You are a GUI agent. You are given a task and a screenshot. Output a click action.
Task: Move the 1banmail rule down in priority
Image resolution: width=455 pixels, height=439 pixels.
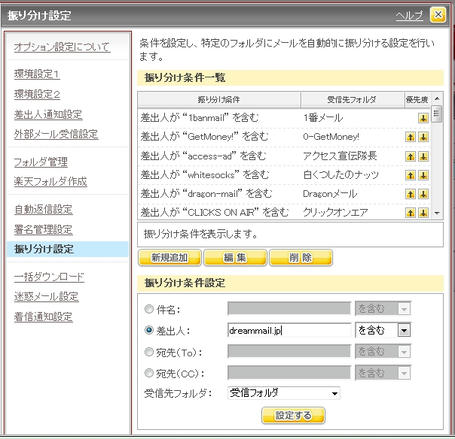423,118
